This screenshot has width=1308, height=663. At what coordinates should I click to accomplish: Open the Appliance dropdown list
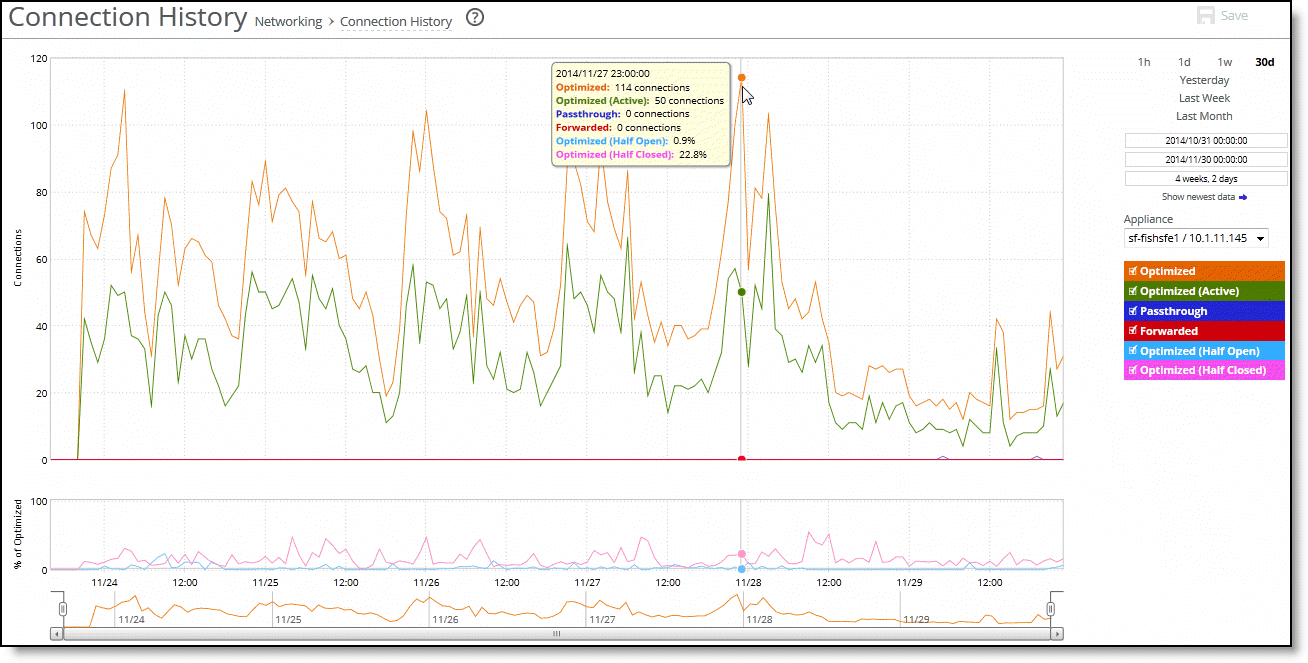tap(1196, 238)
